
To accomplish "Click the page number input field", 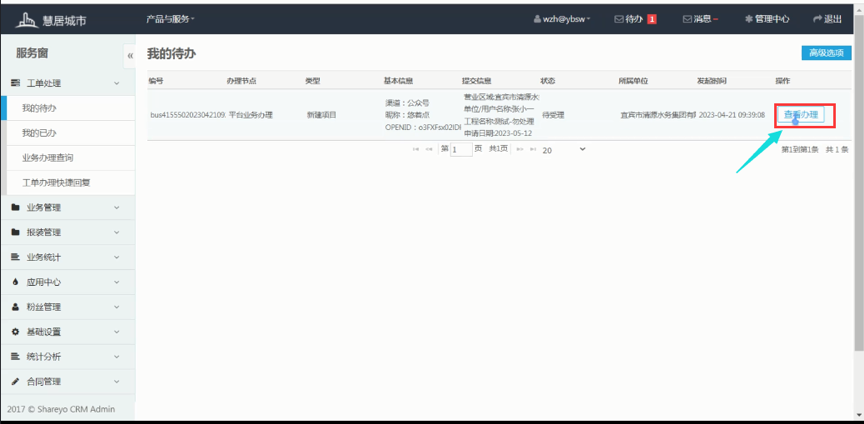I will [x=460, y=149].
